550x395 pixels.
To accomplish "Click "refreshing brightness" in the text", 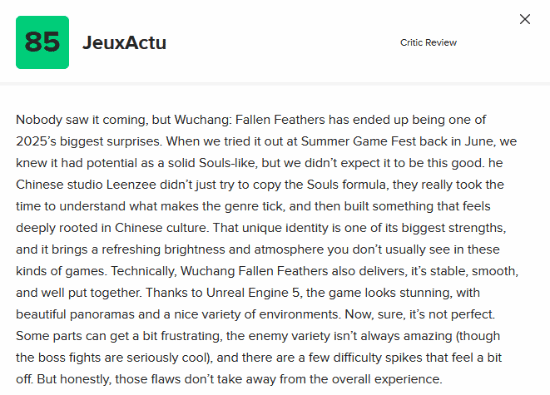I will click(x=163, y=250).
